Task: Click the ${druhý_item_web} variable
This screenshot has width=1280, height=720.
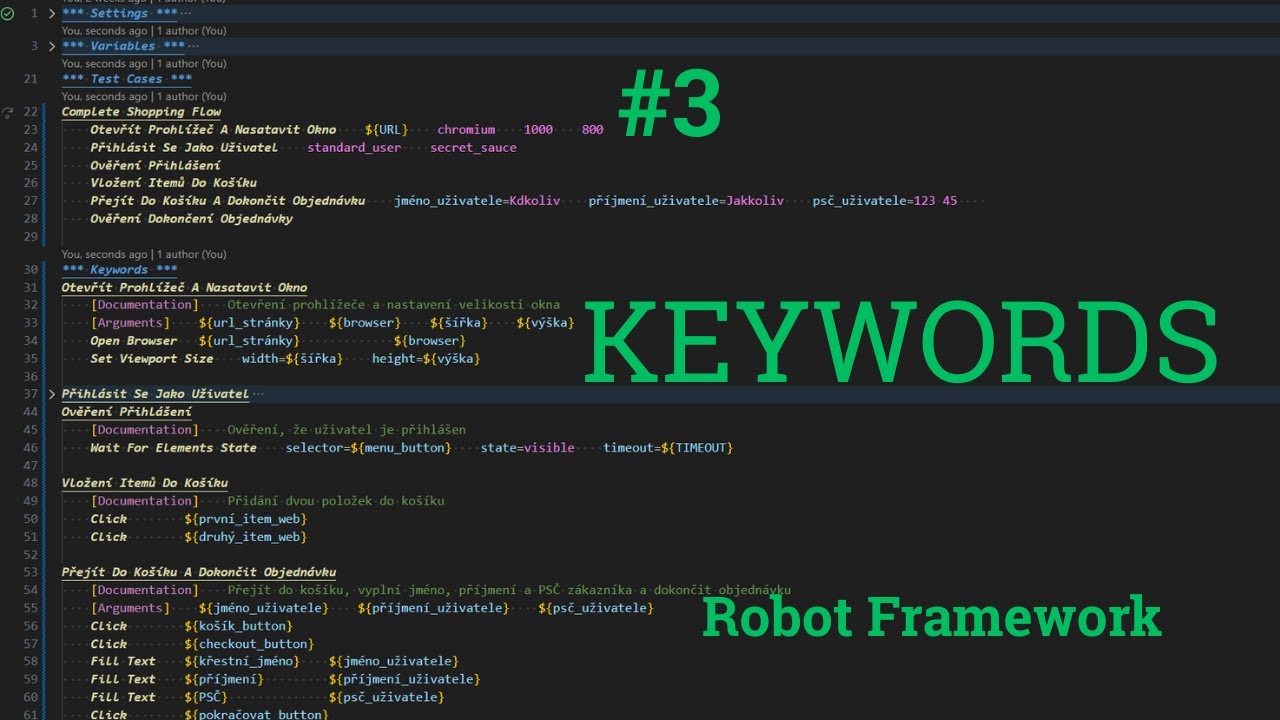Action: coord(246,537)
